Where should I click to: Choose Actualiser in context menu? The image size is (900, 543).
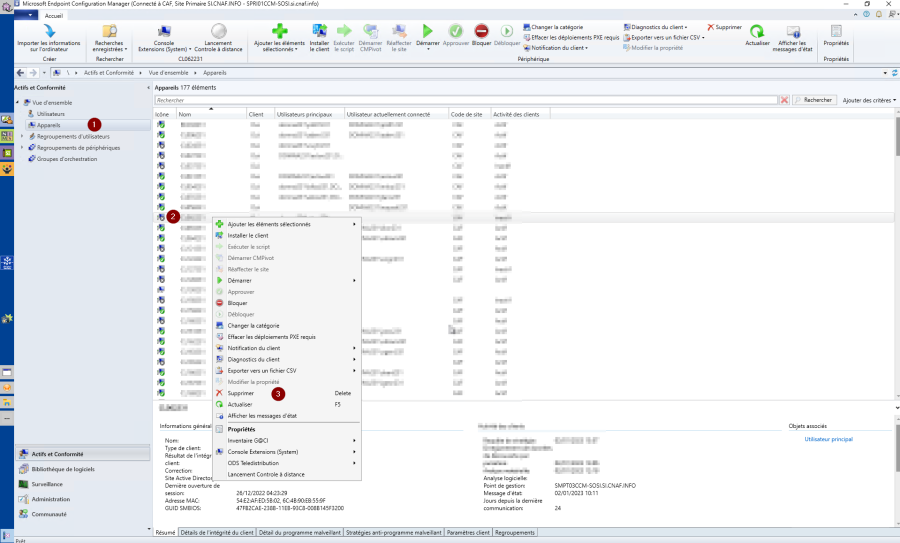tap(286, 405)
